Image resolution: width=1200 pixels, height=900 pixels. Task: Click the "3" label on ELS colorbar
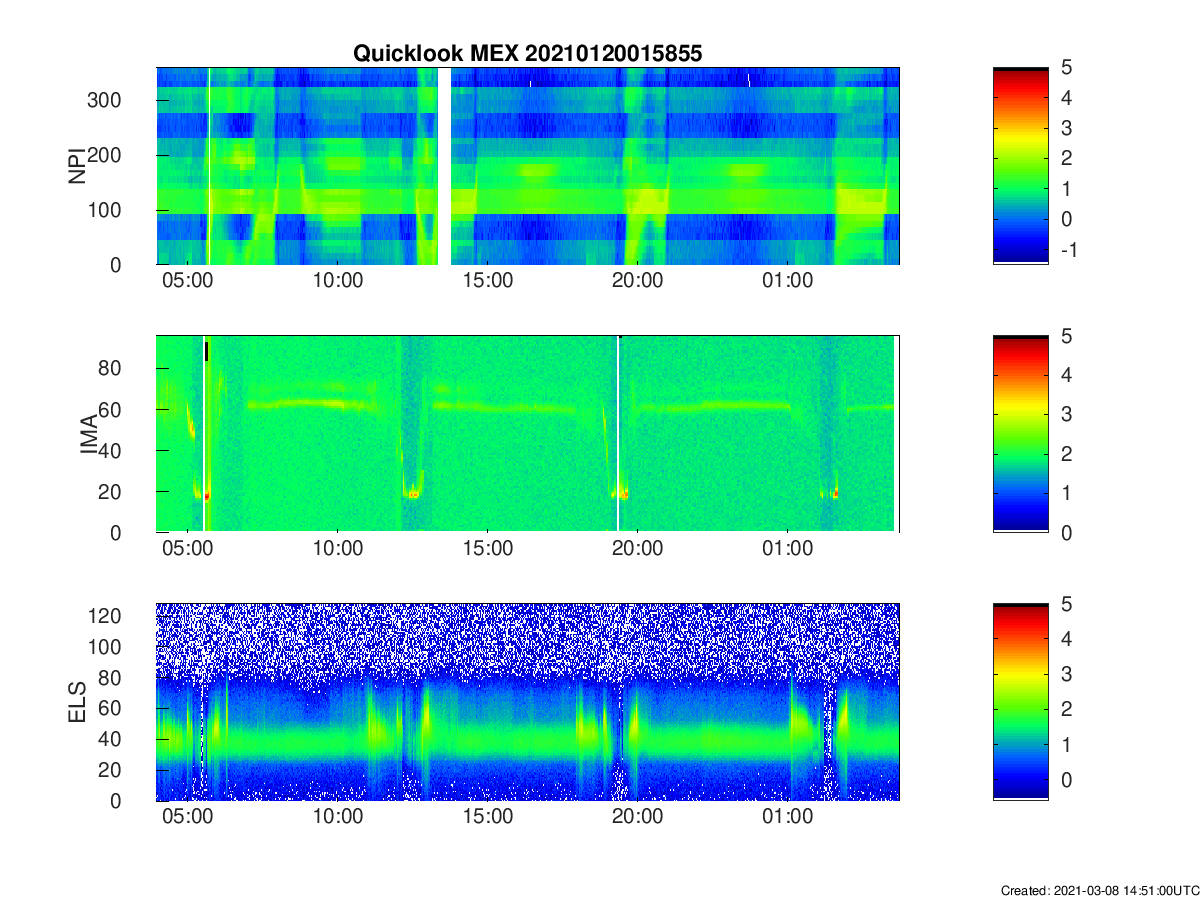click(1065, 673)
